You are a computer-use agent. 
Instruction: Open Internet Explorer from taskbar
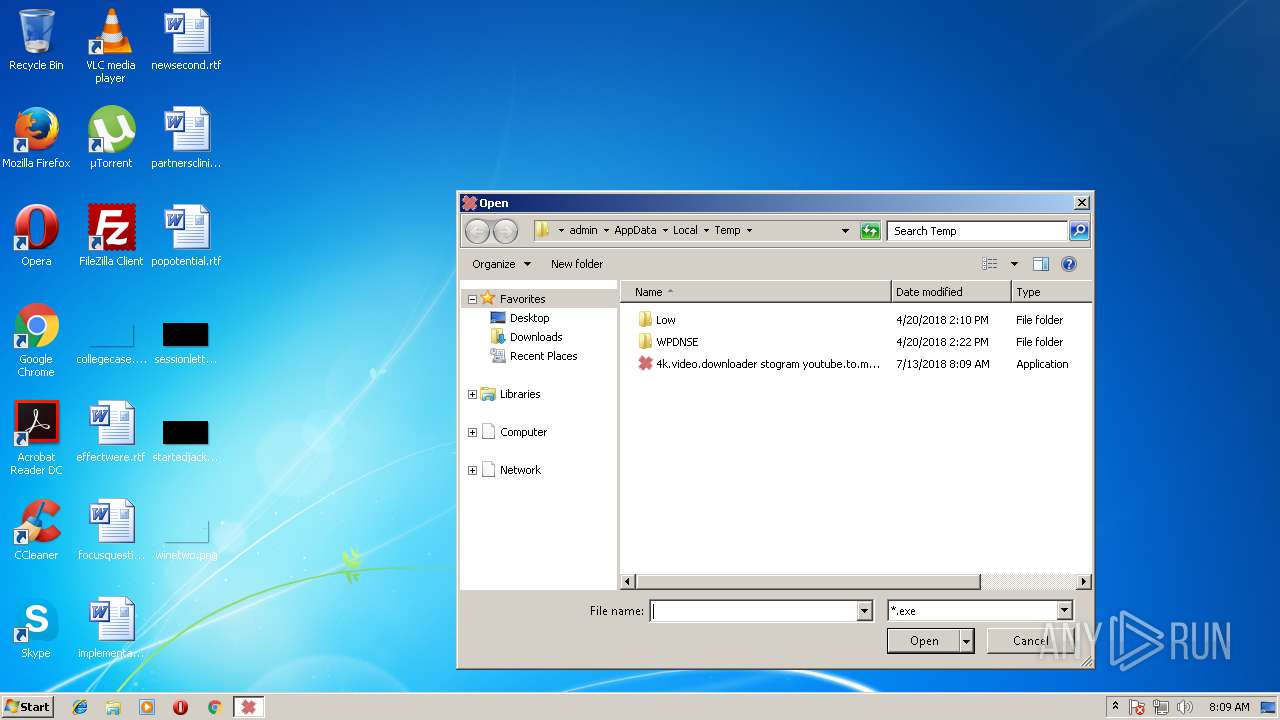tap(80, 707)
